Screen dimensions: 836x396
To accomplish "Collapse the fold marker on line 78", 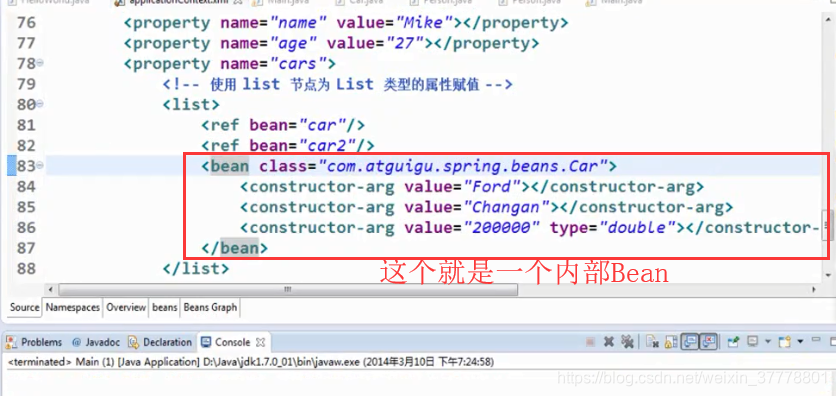I will [x=39, y=63].
